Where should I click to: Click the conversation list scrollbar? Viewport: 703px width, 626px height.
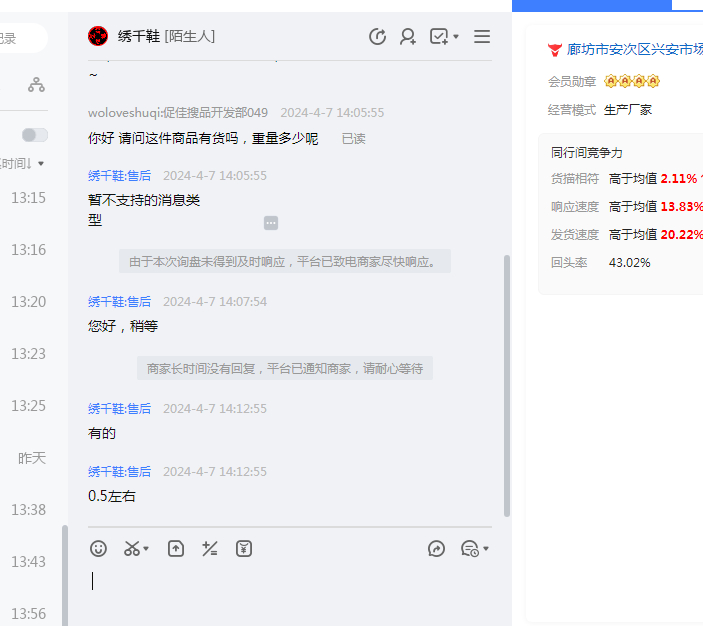click(x=65, y=575)
